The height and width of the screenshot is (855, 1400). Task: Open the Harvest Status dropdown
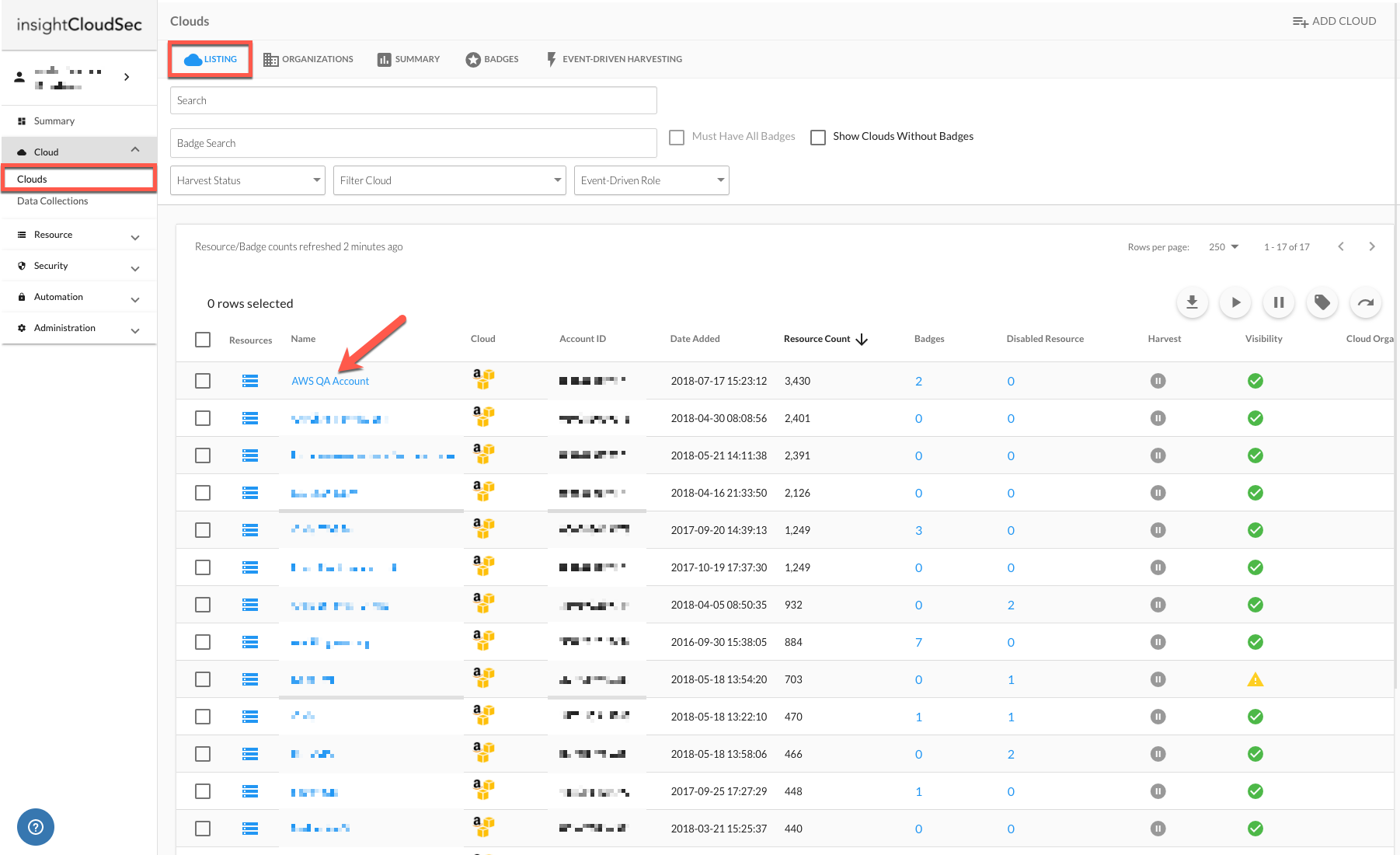(x=248, y=180)
